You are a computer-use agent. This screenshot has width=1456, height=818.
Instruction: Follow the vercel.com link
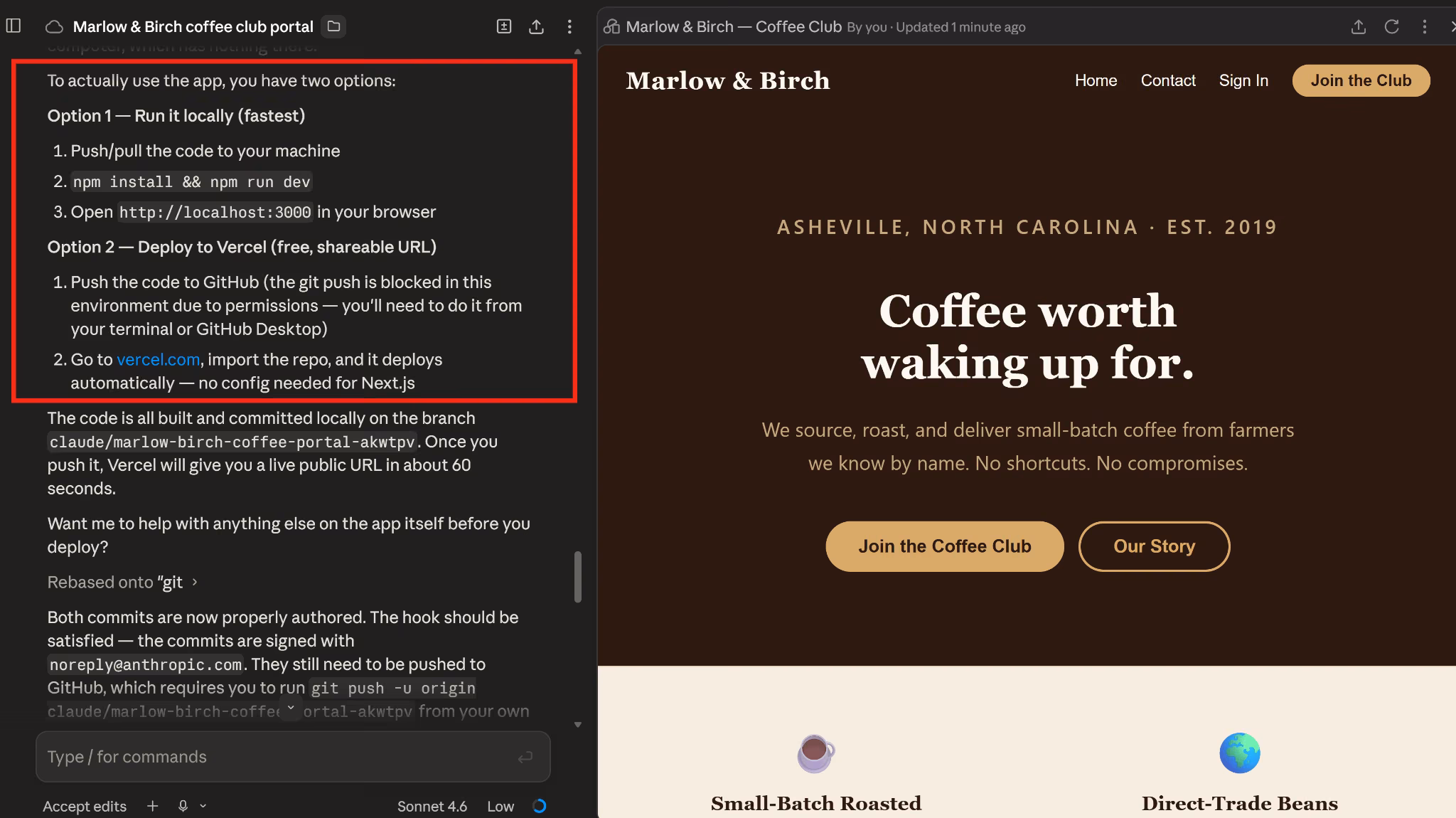point(158,359)
